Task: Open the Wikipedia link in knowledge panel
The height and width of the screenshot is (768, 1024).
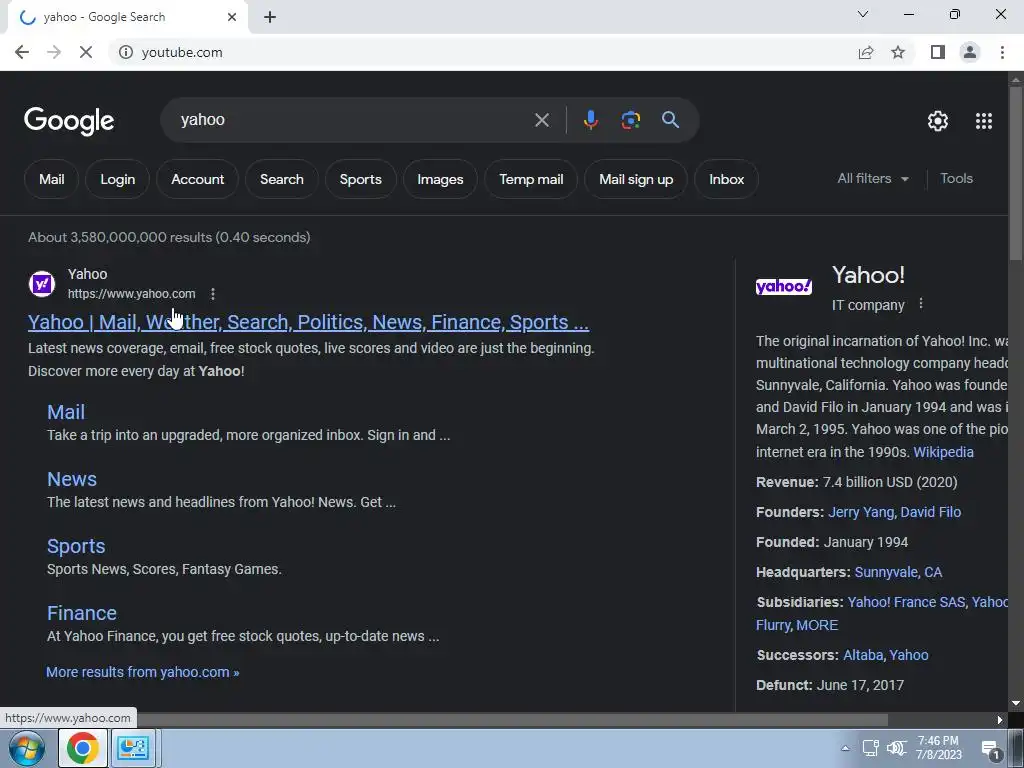Action: 943,452
